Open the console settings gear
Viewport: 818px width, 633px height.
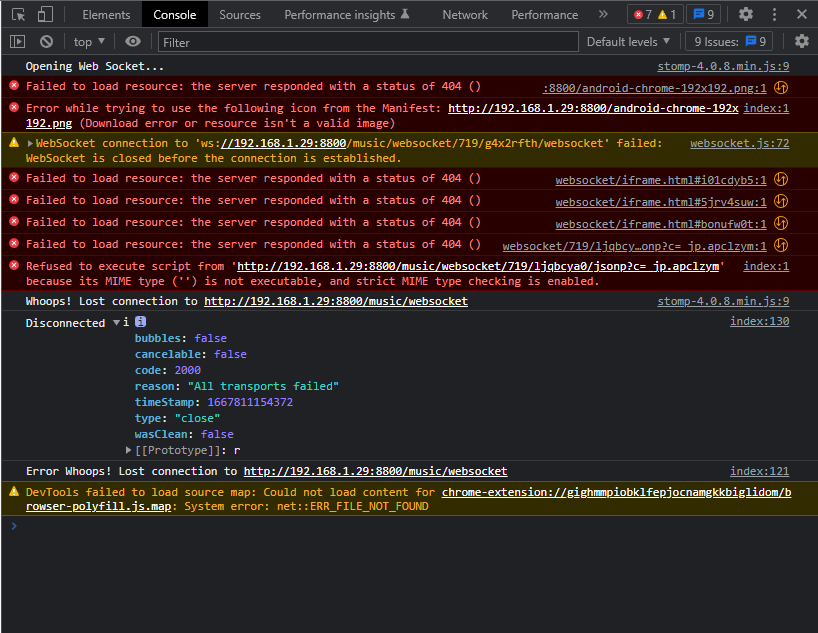pyautogui.click(x=802, y=41)
